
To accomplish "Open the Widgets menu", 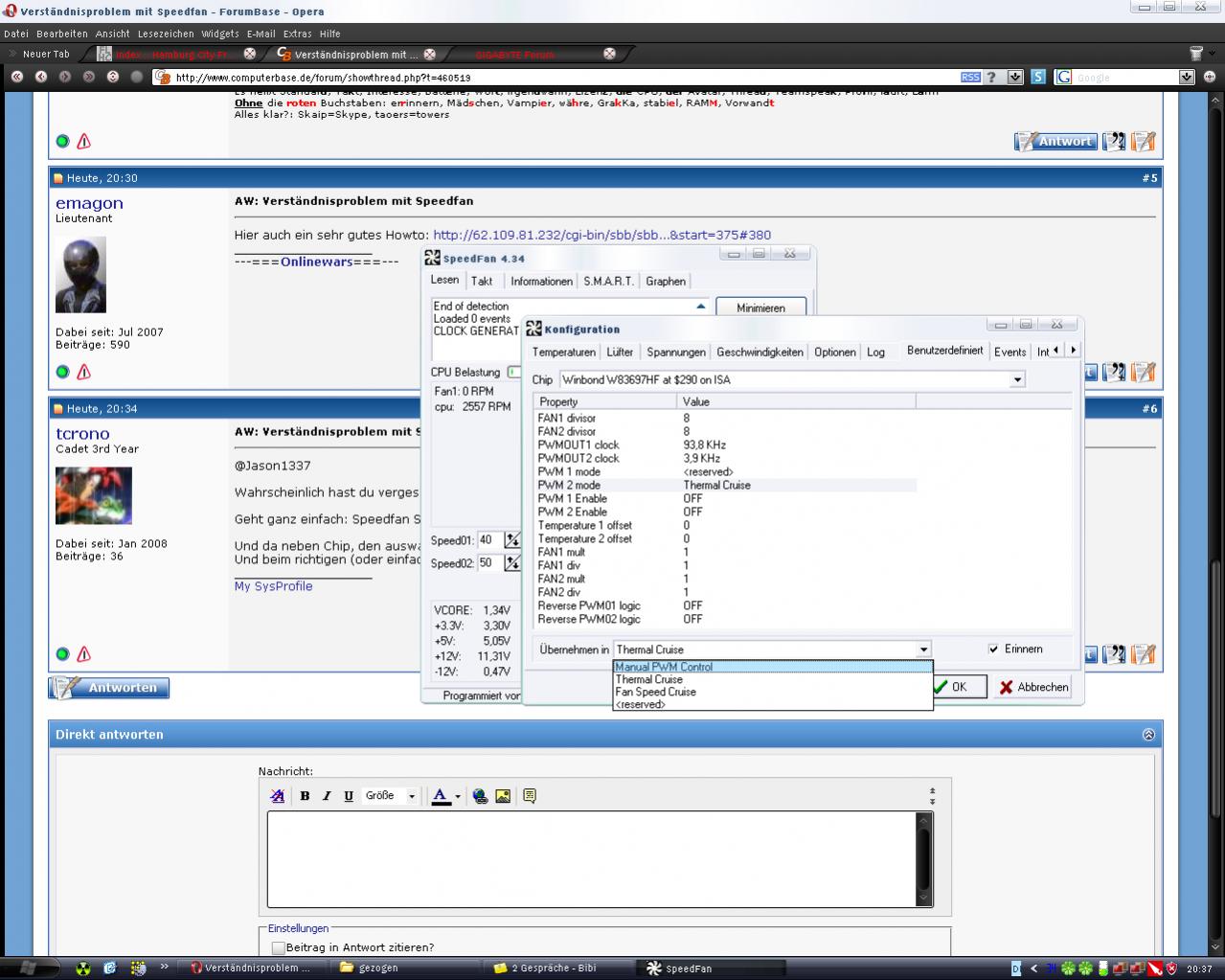I will click(x=220, y=34).
